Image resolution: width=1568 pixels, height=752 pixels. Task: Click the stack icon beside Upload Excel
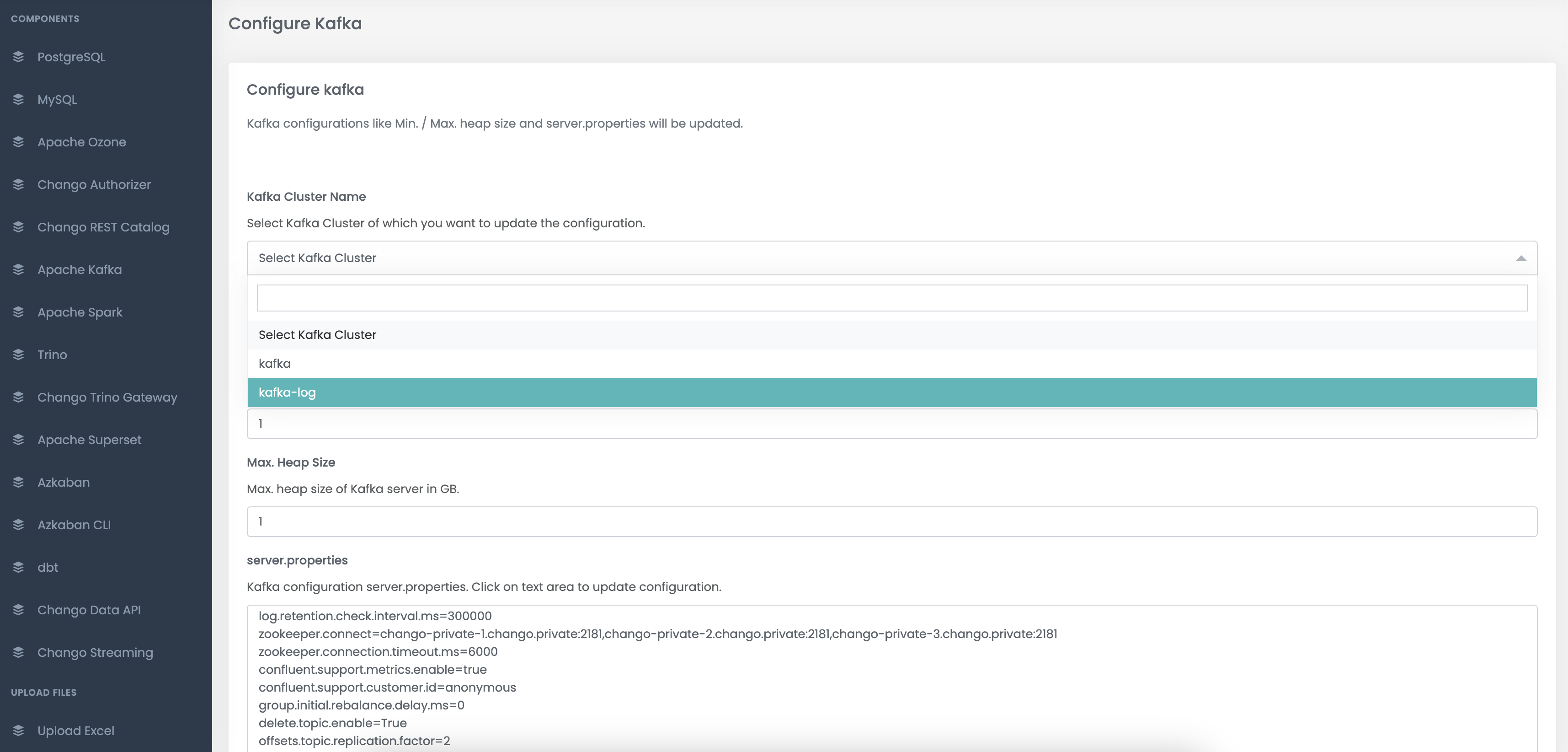click(x=18, y=731)
